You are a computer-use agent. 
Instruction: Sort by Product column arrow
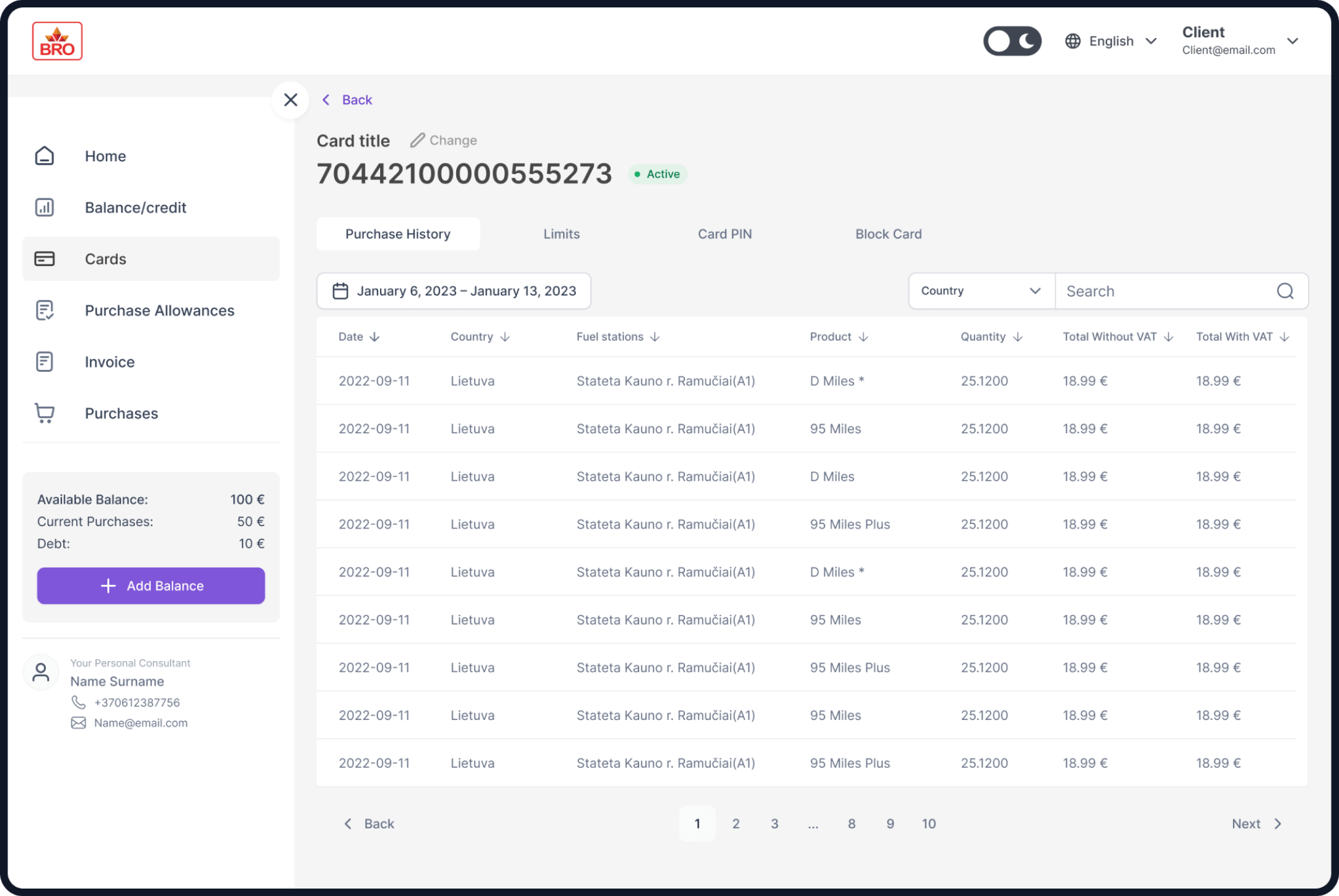[863, 336]
